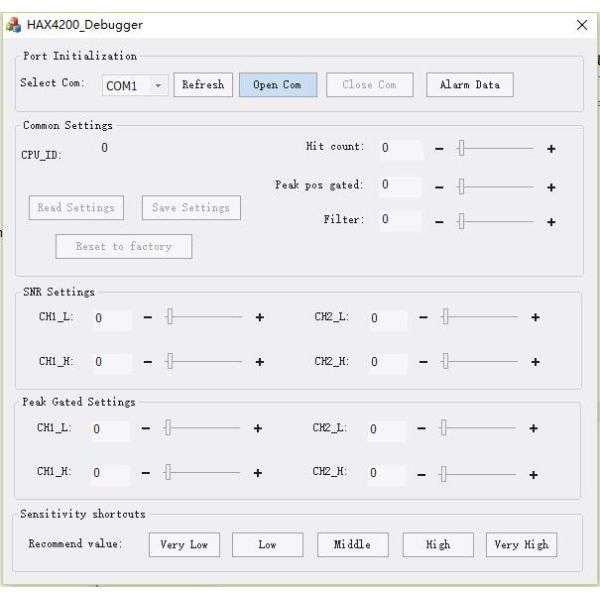This screenshot has width=600, height=600.
Task: Click the SNR CH2_L slider
Action: point(480,318)
